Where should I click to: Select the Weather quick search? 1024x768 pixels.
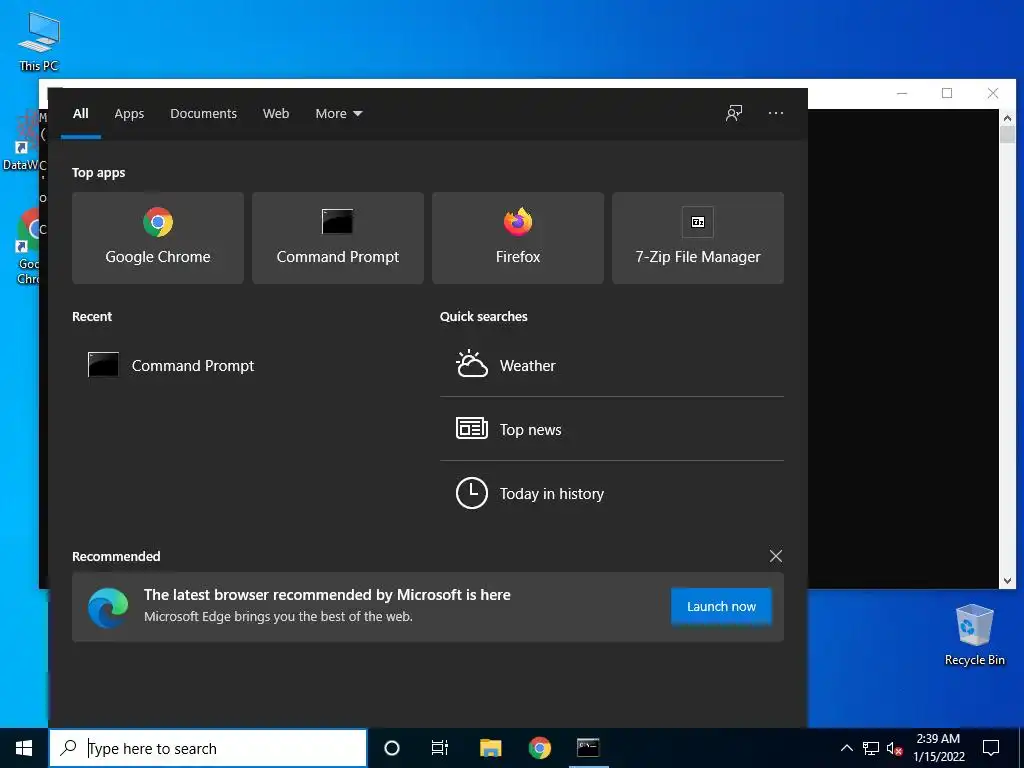[612, 365]
